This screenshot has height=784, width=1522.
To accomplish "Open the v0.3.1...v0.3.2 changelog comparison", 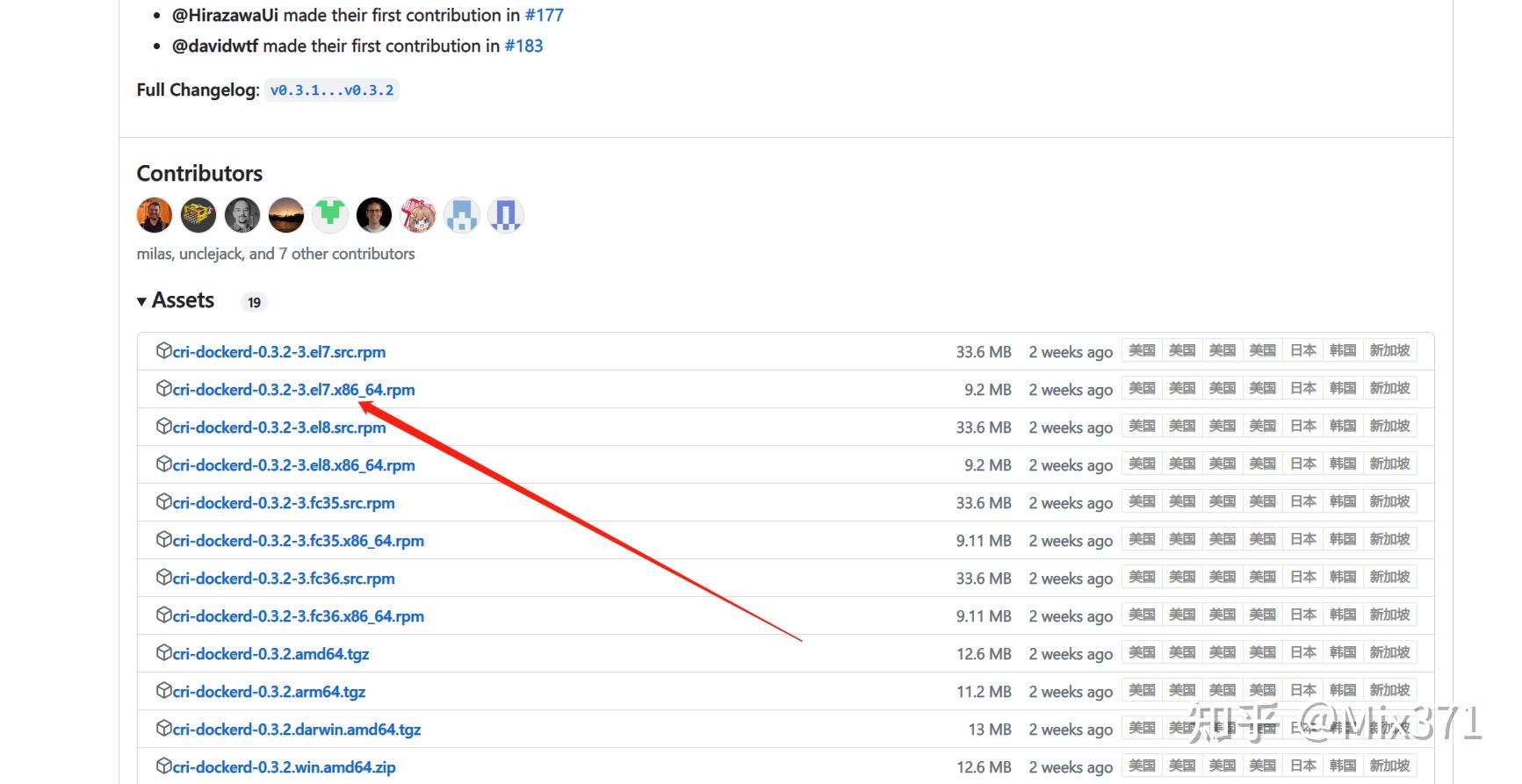I will (x=332, y=90).
